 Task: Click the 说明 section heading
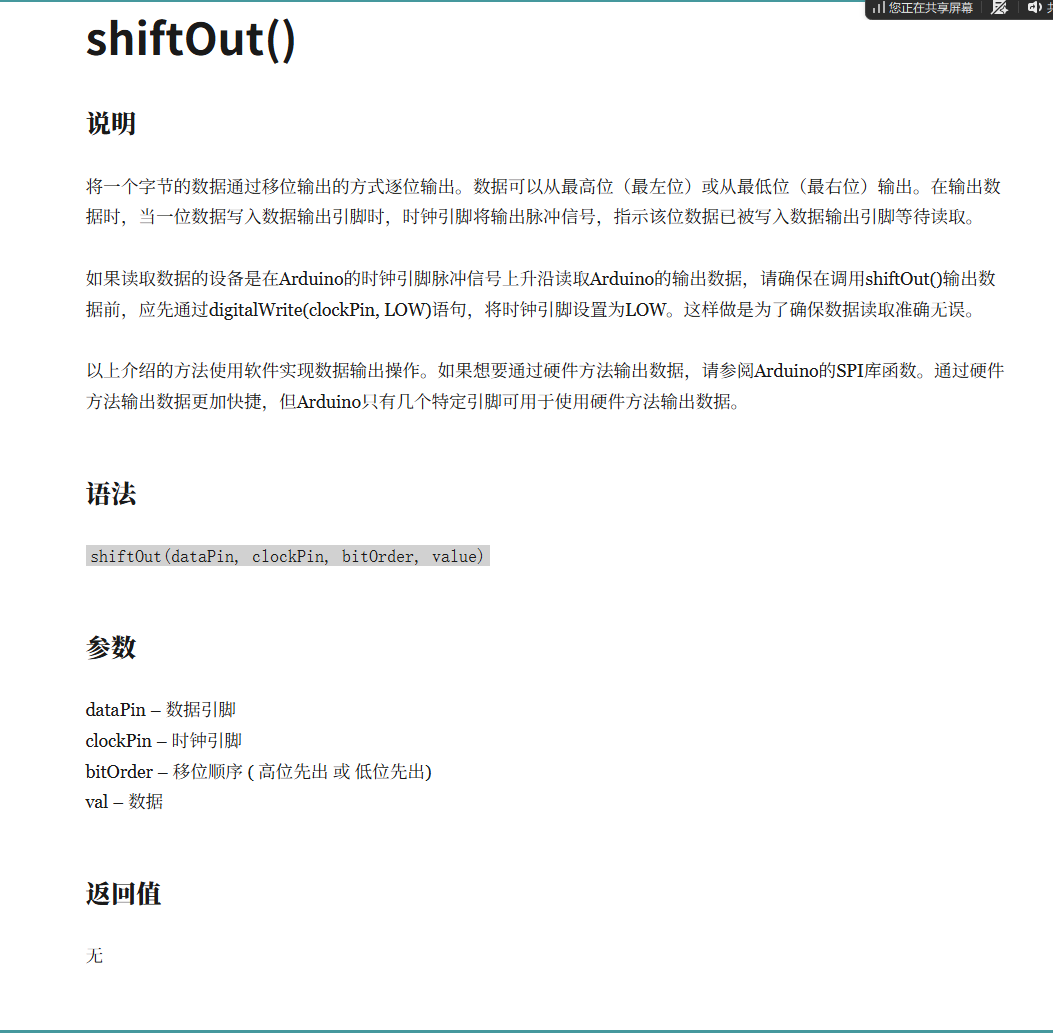click(111, 124)
